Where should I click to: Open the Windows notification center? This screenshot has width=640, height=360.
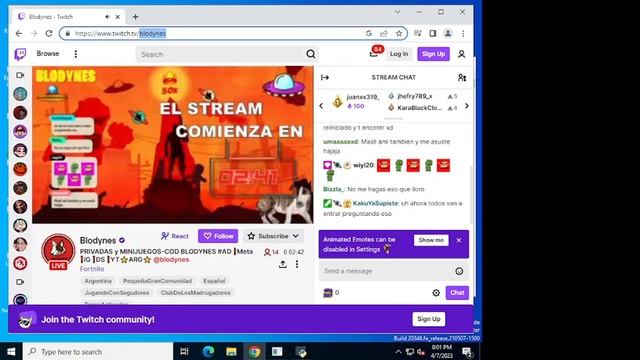pyautogui.click(x=467, y=352)
